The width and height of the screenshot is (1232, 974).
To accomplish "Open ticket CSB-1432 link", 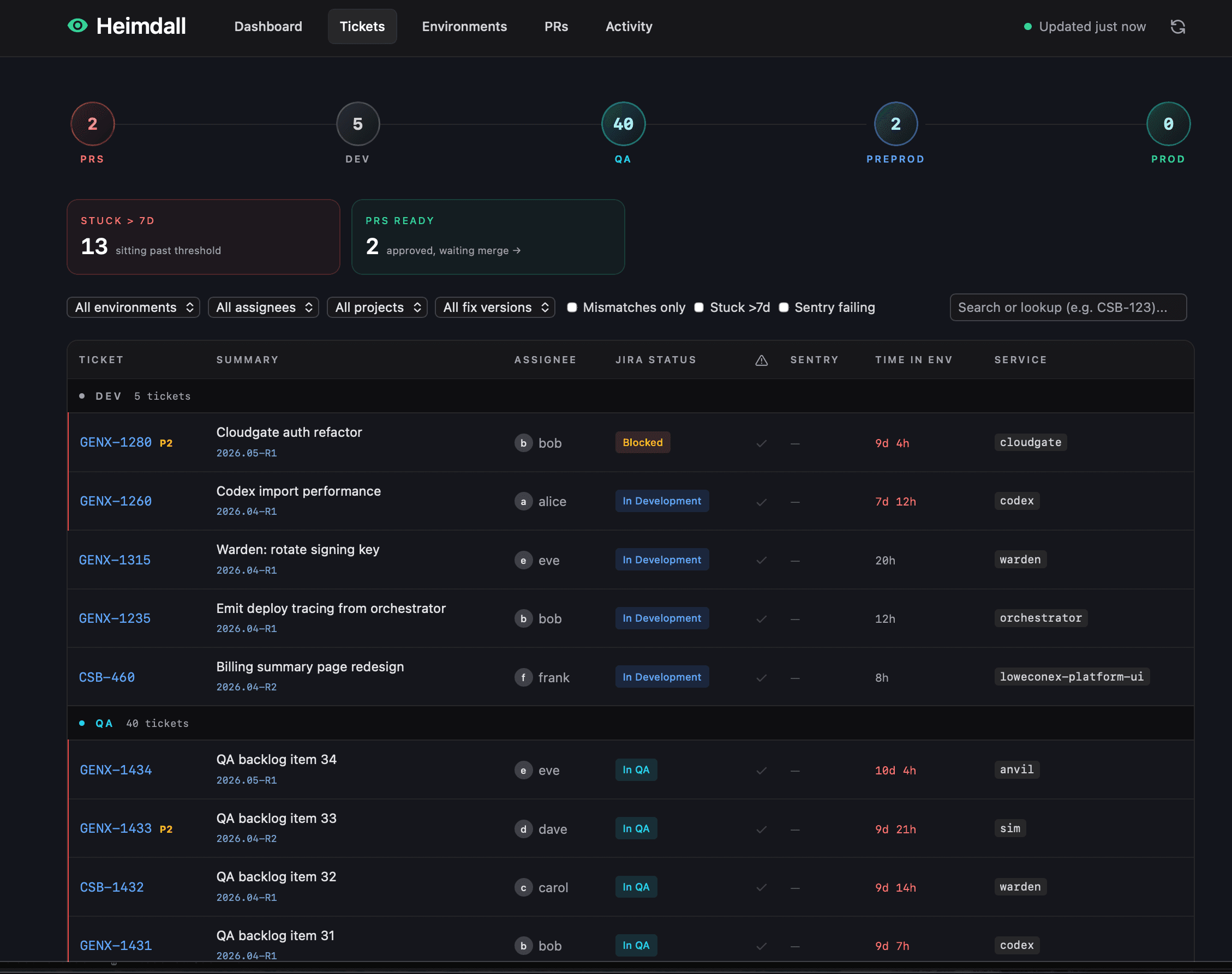I will (112, 887).
